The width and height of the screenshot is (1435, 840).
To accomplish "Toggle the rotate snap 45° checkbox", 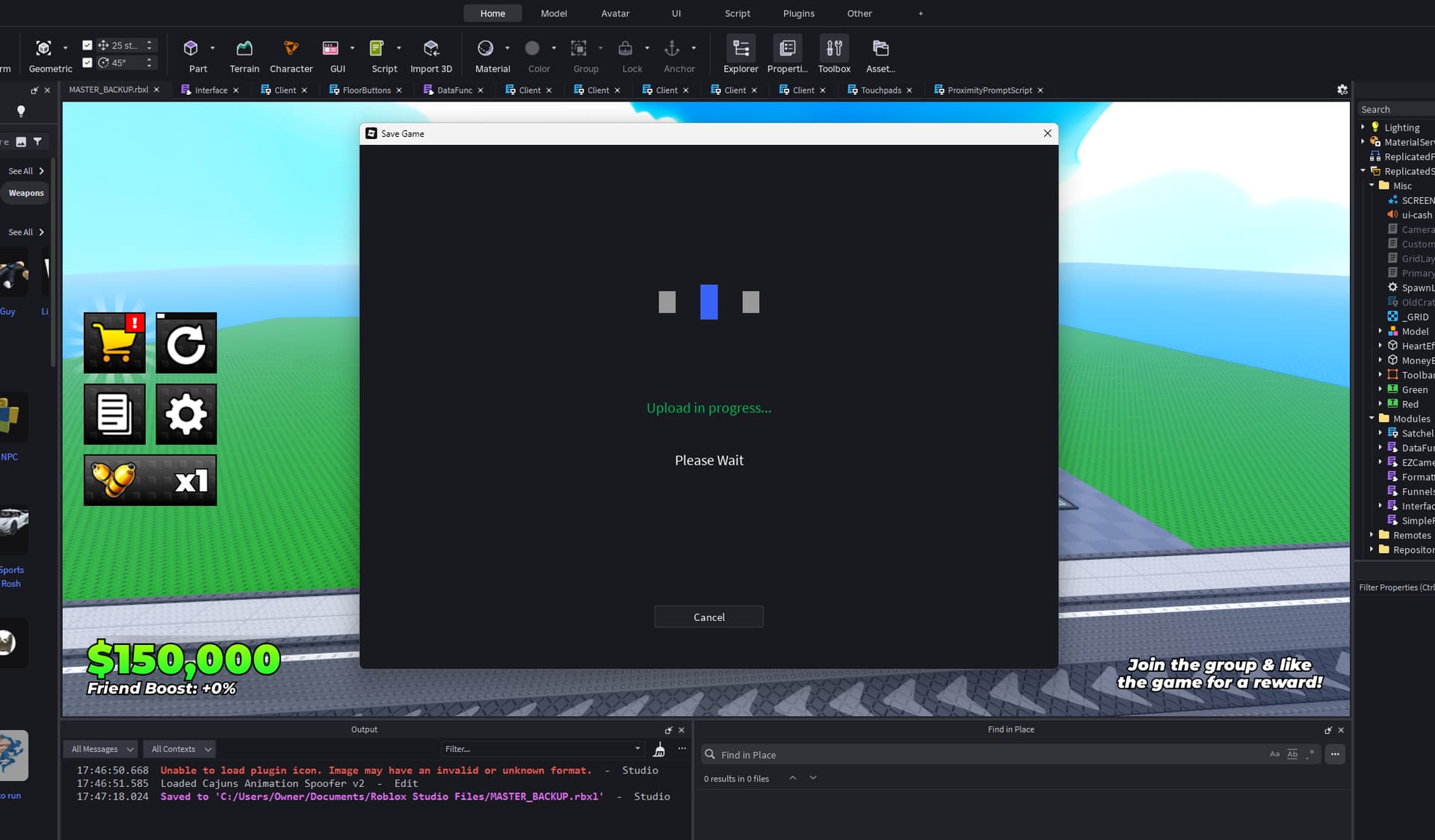I will click(87, 63).
